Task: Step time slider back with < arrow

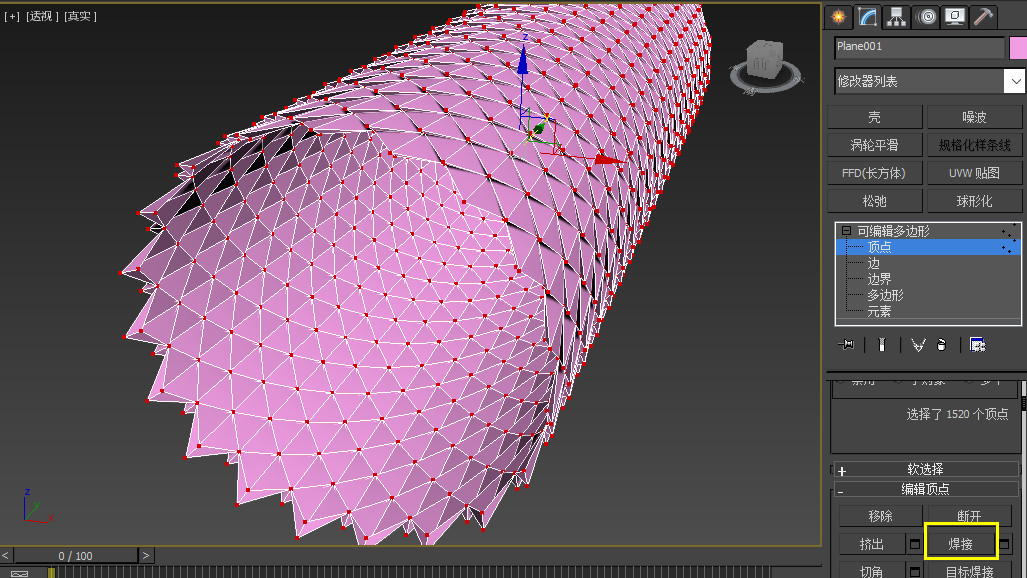Action: 5,556
